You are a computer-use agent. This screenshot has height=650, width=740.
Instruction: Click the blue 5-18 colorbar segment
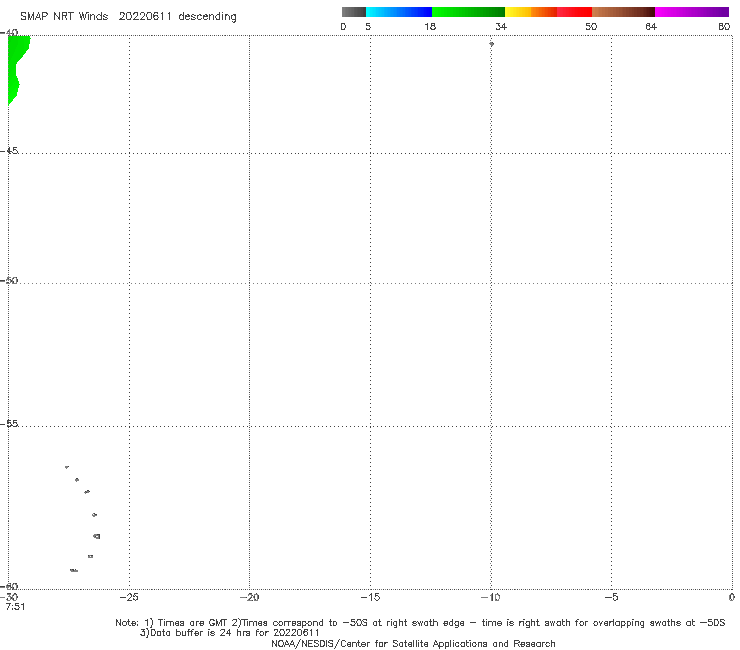[x=399, y=12]
